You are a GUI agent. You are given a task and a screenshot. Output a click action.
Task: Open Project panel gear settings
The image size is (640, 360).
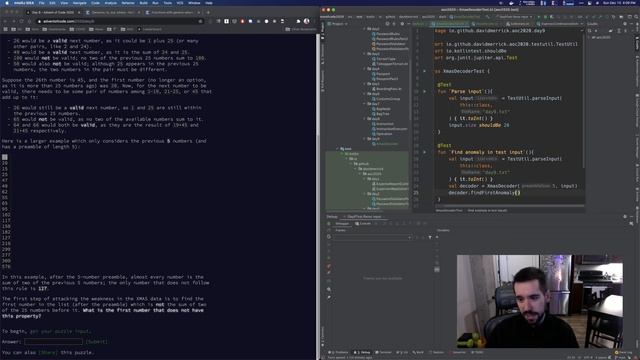coord(402,24)
